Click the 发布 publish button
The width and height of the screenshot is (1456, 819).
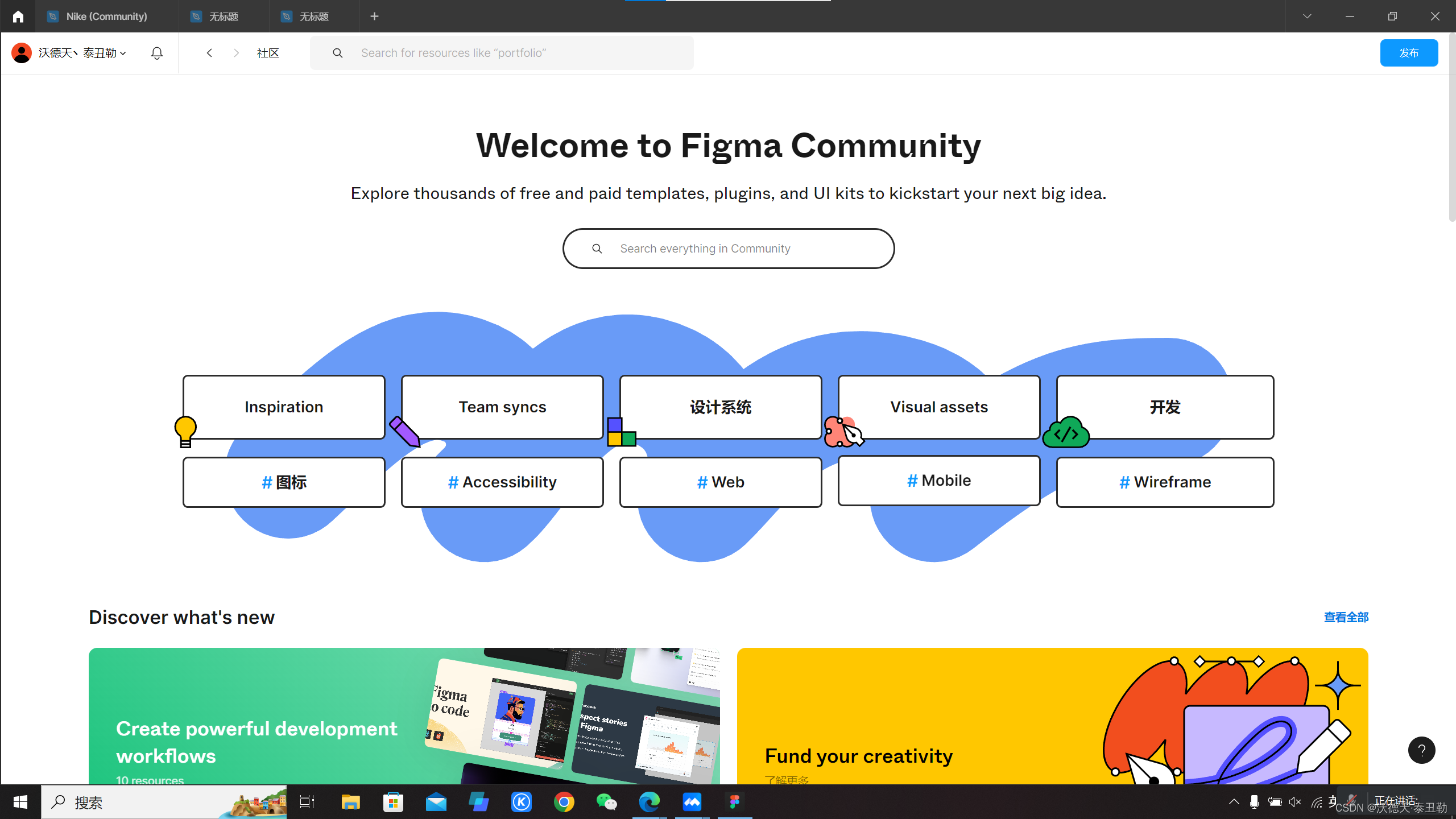[x=1409, y=52]
